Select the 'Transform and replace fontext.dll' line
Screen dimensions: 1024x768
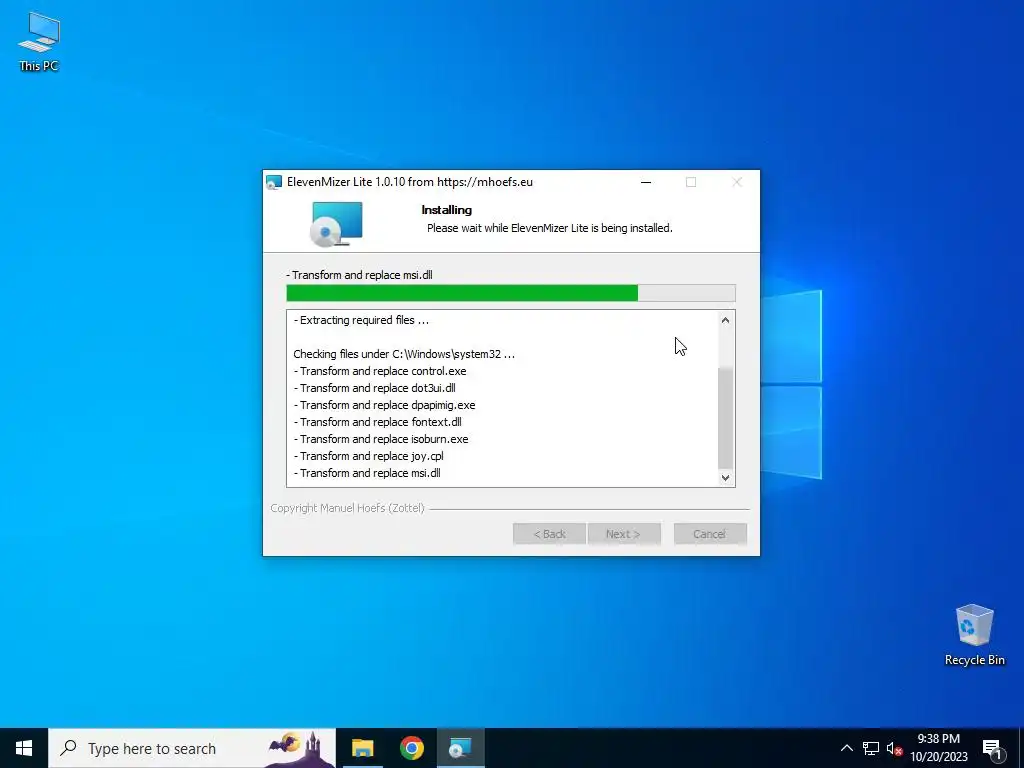(377, 422)
